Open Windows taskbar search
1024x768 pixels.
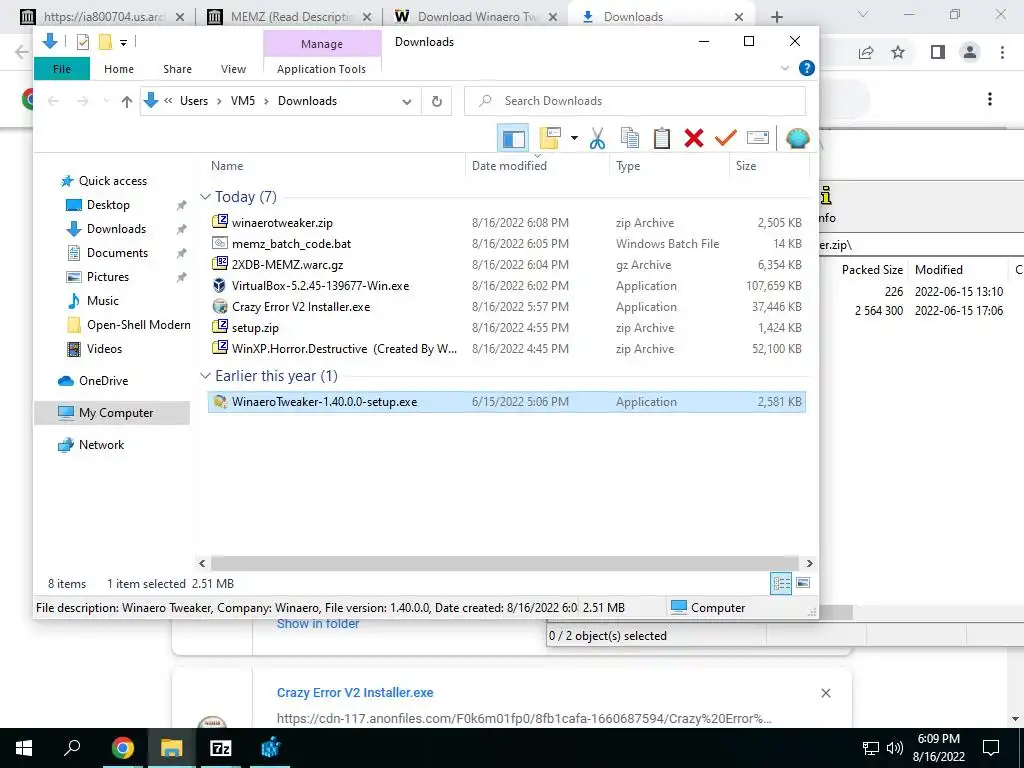pyautogui.click(x=72, y=748)
